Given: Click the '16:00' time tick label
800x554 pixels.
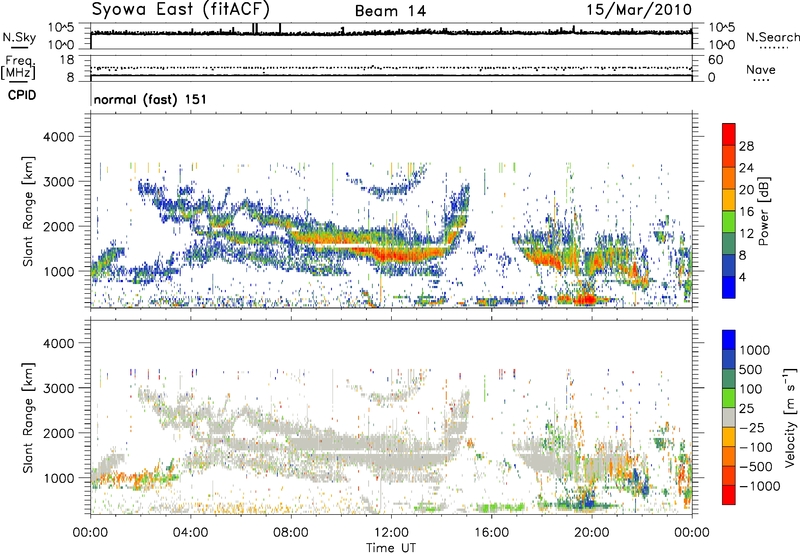Looking at the screenshot, I should 491,533.
